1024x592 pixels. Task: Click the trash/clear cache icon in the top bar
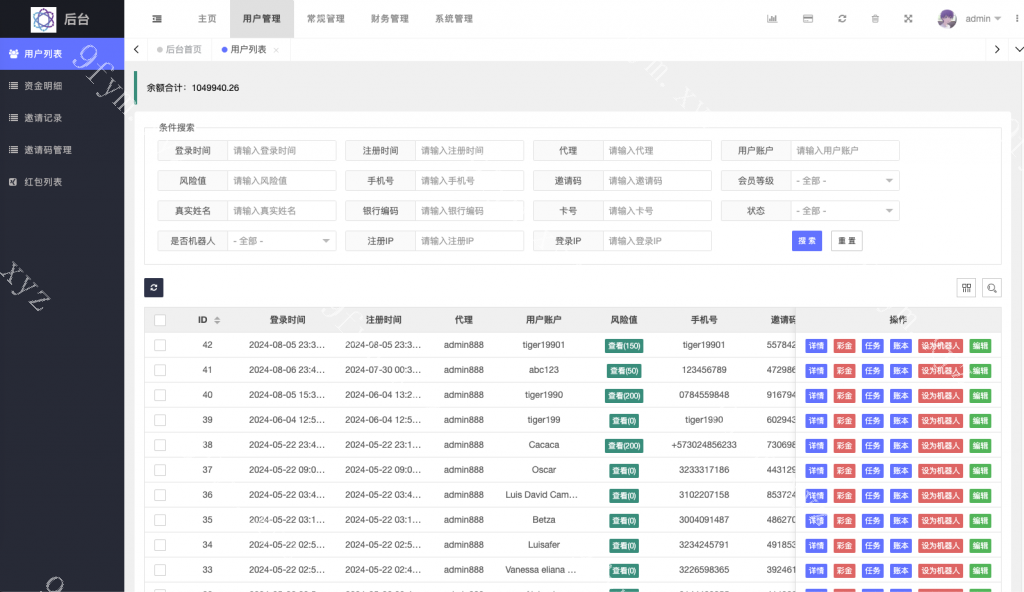(875, 19)
